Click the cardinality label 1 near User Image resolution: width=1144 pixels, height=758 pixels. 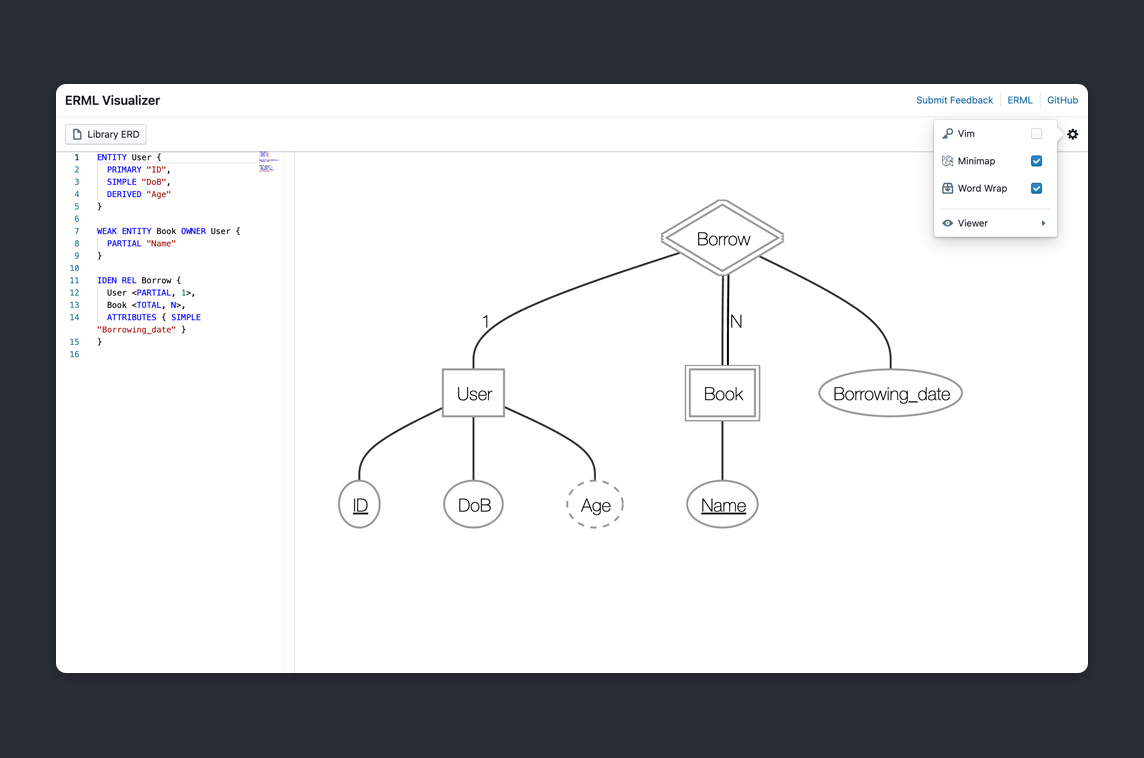point(486,321)
